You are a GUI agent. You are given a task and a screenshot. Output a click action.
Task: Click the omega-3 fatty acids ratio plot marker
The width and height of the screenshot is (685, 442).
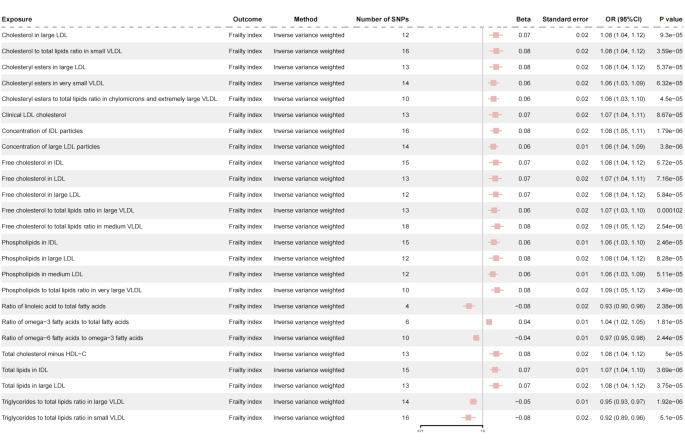pyautogui.click(x=489, y=322)
